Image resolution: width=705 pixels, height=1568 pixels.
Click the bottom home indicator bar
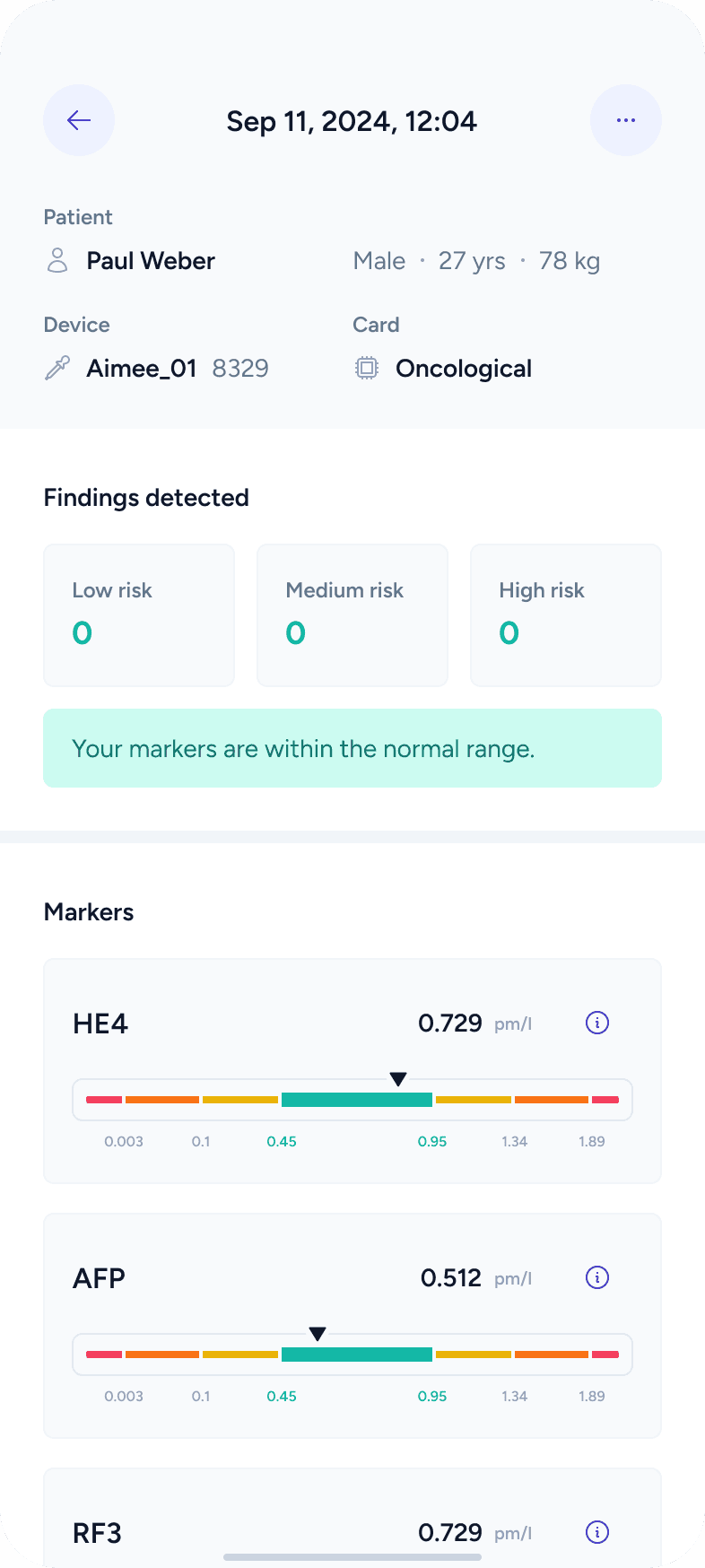pos(352,1556)
